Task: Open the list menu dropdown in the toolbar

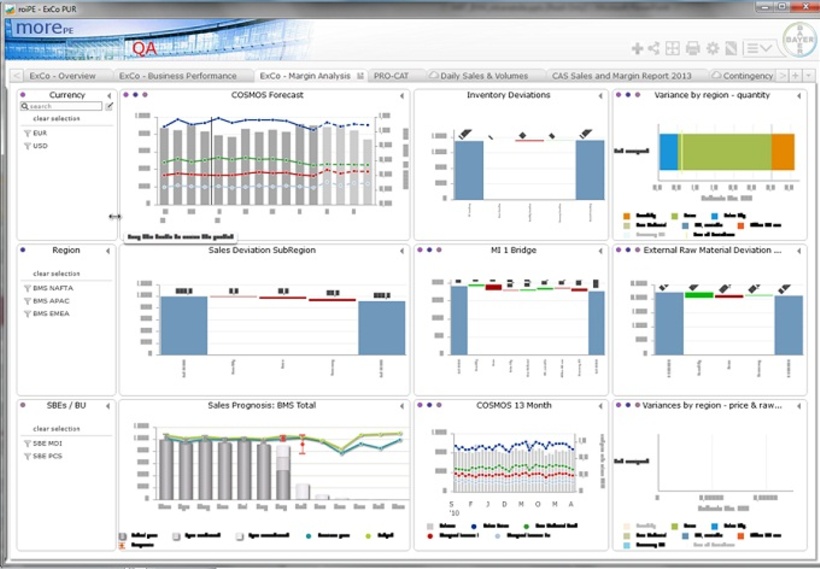Action: 758,49
